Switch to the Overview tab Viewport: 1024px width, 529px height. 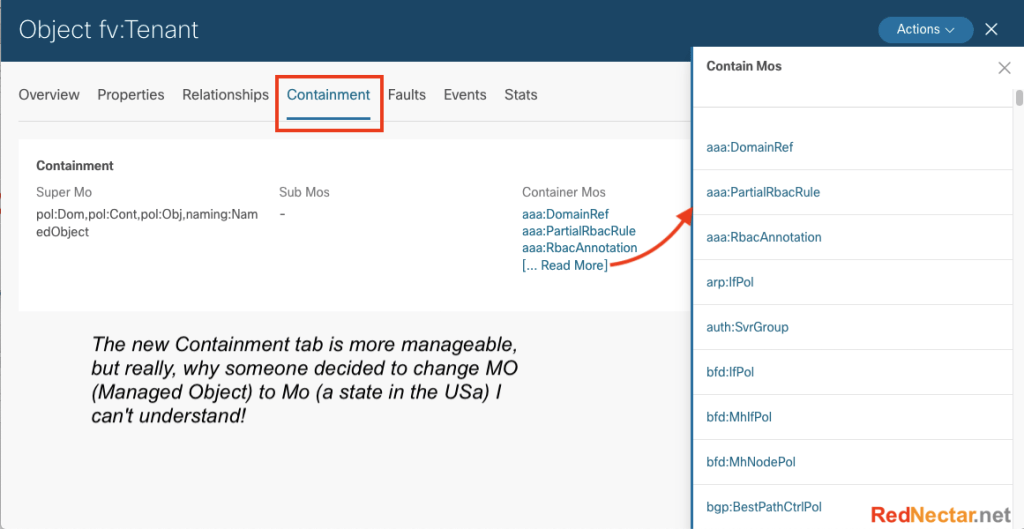49,95
